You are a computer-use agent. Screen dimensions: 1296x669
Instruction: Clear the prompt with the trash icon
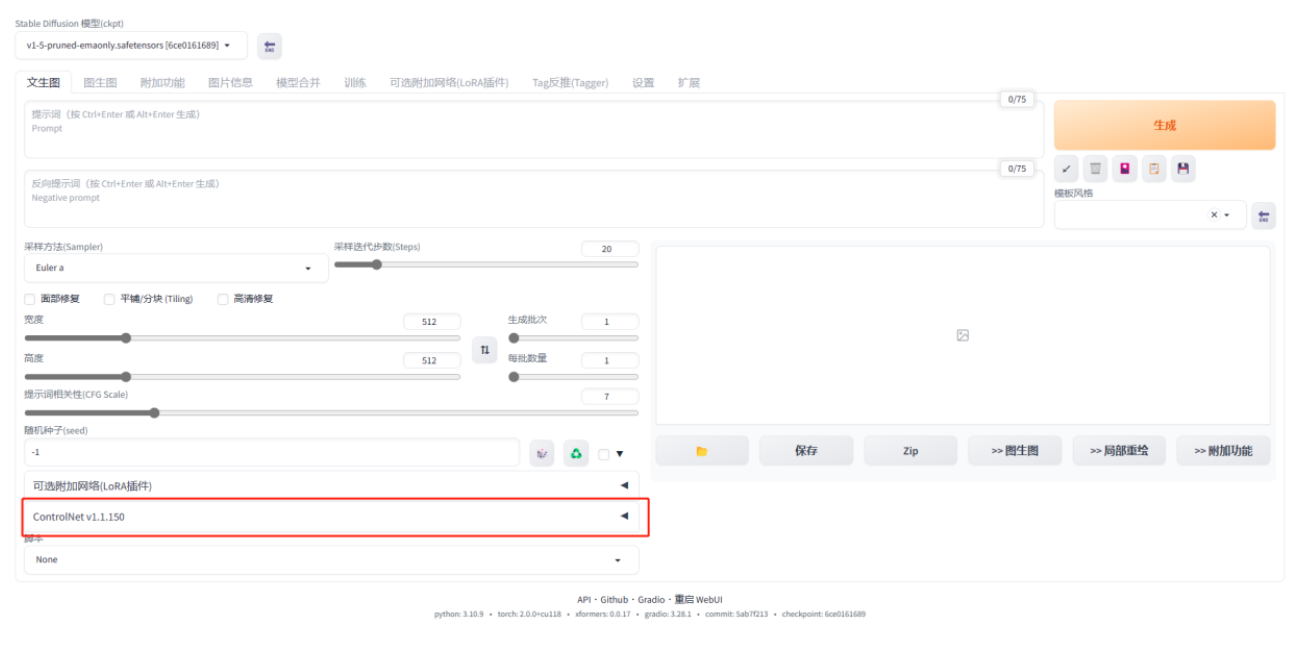pos(1095,169)
